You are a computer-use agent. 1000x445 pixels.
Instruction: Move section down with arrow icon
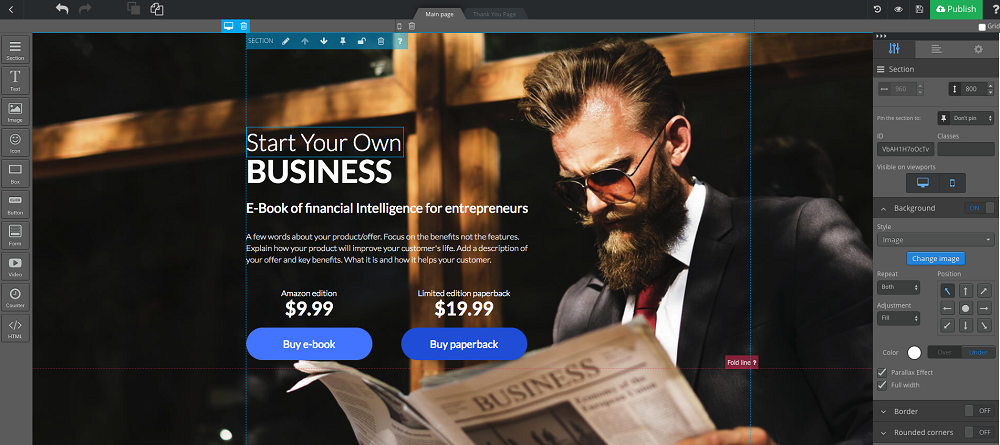[324, 41]
